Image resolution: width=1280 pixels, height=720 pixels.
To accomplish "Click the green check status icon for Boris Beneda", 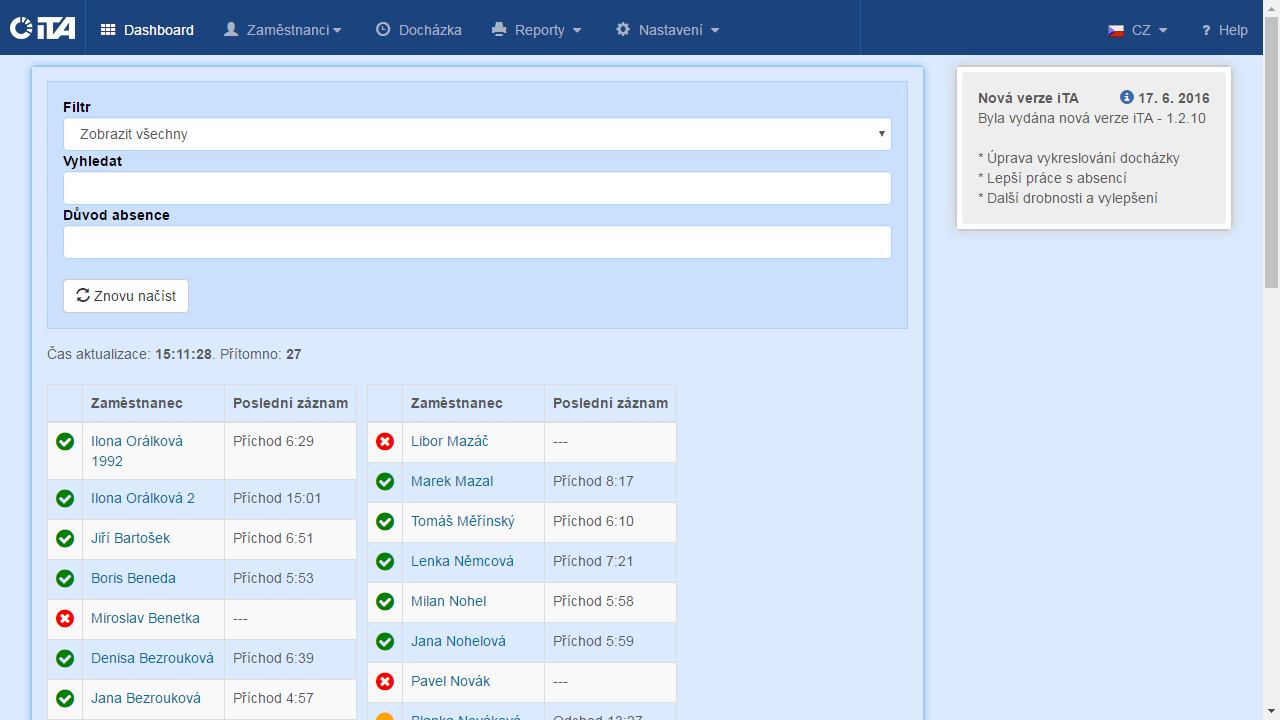I will click(65, 578).
